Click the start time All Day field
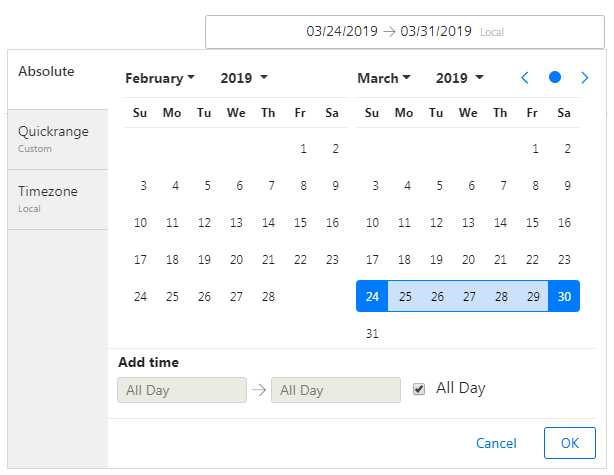This screenshot has width=614, height=475. pos(182,390)
